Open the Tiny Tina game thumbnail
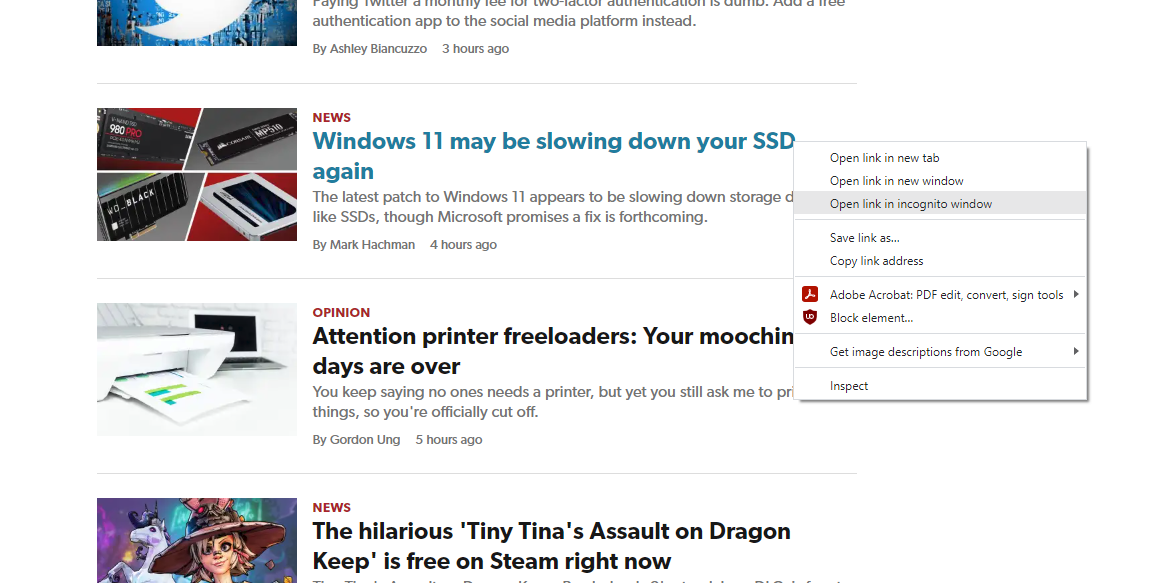Image resolution: width=1173 pixels, height=583 pixels. pyautogui.click(x=197, y=540)
